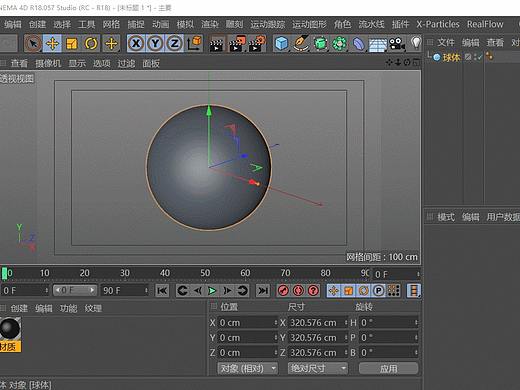Select the live selection arrow tool
The width and height of the screenshot is (520, 390).
click(33, 43)
